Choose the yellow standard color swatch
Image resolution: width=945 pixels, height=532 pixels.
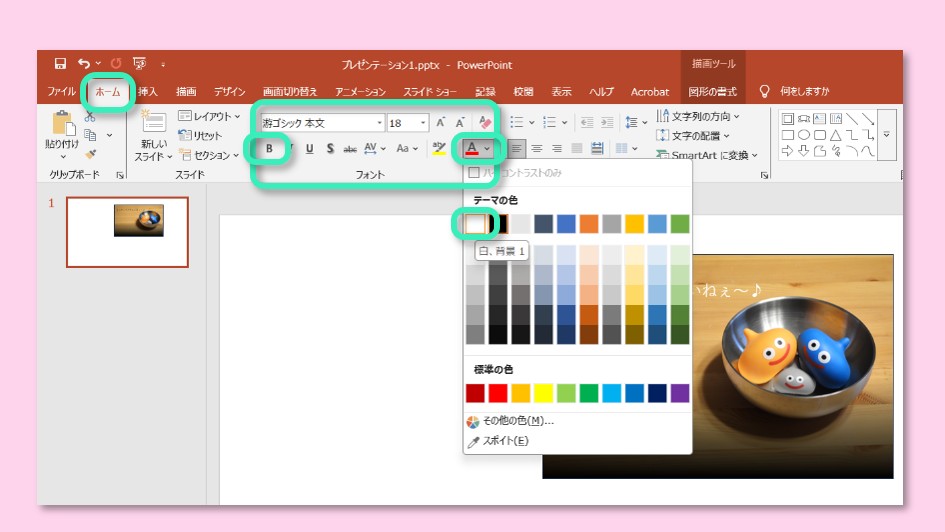tap(543, 393)
